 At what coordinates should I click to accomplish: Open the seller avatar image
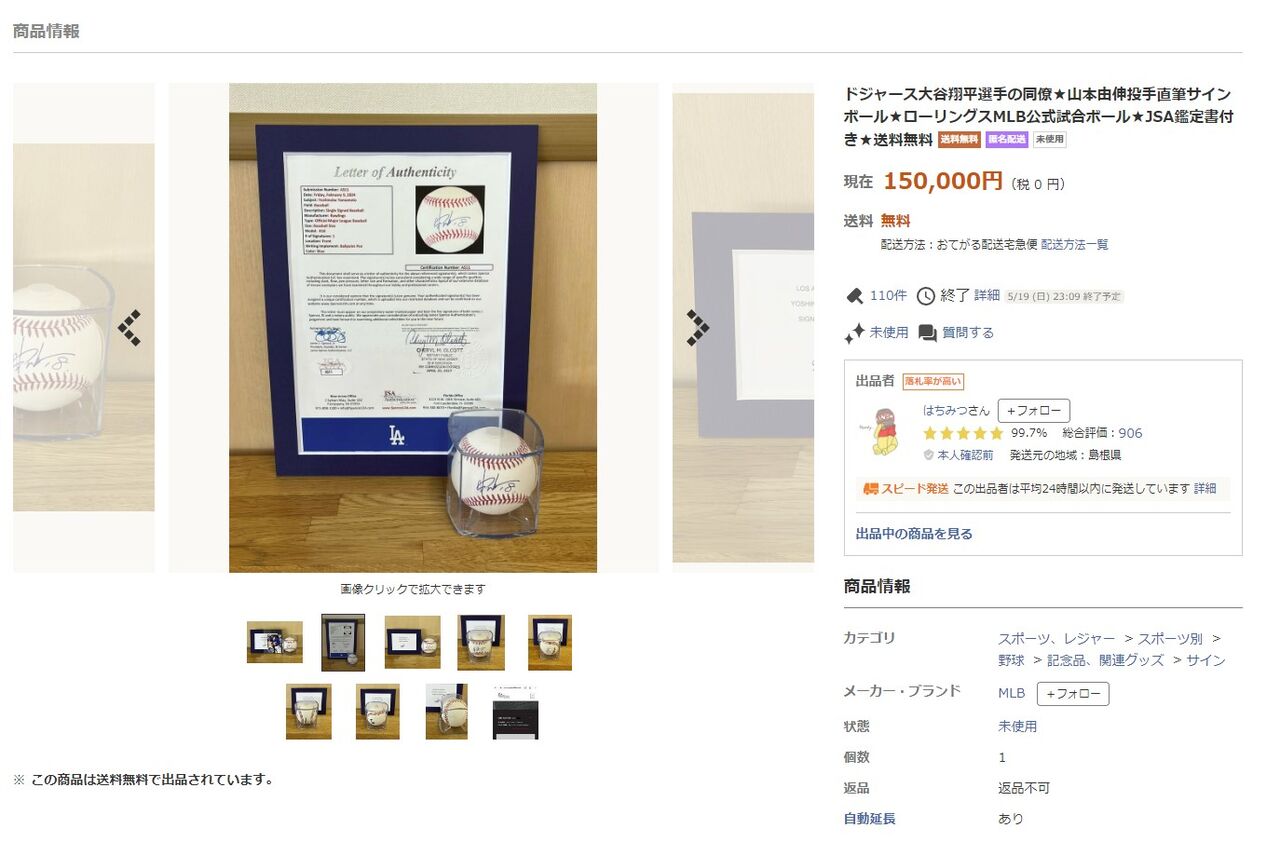[x=884, y=431]
